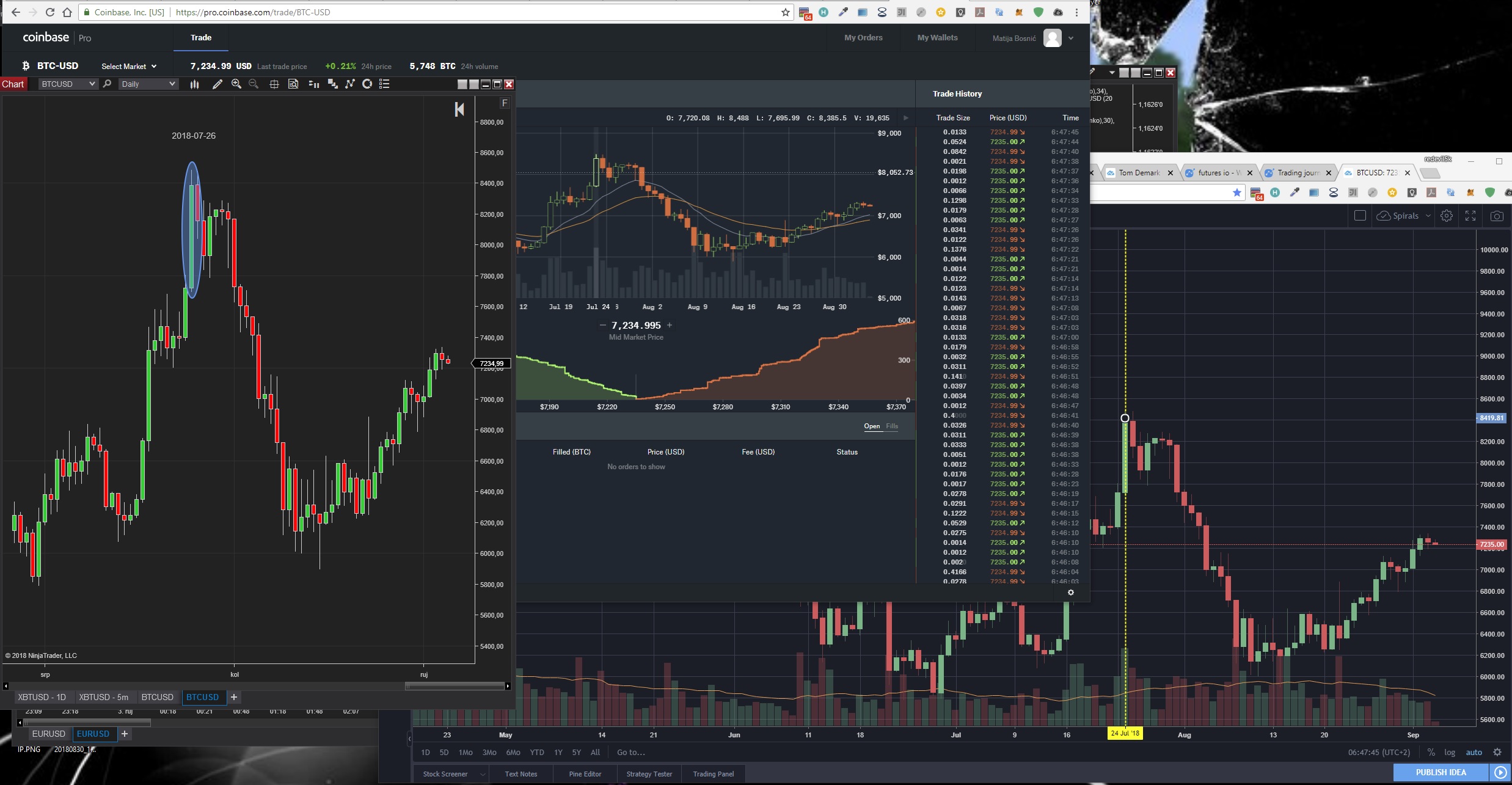Select the pencil draw tool in NinjaTrader
The height and width of the screenshot is (785, 1512).
click(217, 84)
